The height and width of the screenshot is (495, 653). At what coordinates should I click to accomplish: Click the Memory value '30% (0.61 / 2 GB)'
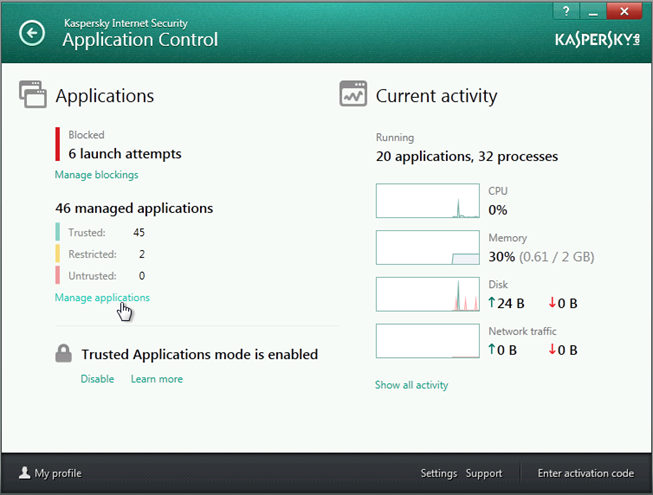coord(541,257)
